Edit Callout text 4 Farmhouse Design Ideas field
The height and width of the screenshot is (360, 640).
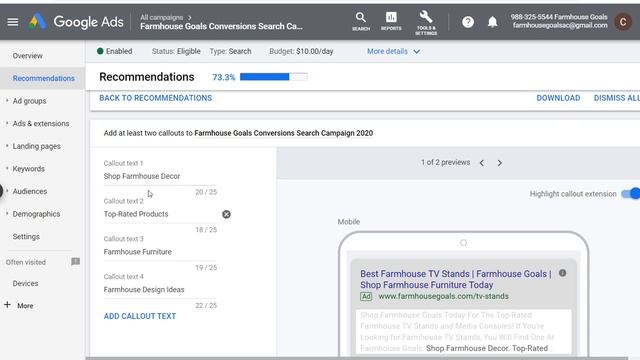(160, 289)
